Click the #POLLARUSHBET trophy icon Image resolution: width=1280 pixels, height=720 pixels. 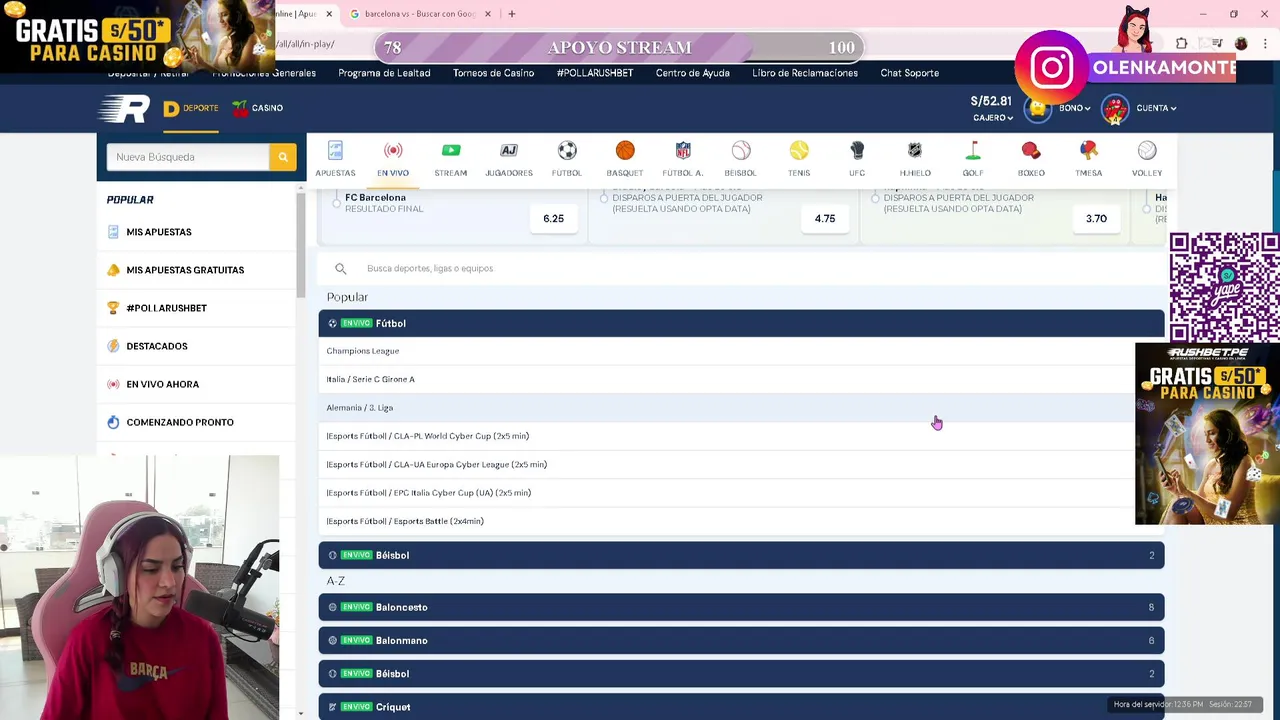click(113, 308)
